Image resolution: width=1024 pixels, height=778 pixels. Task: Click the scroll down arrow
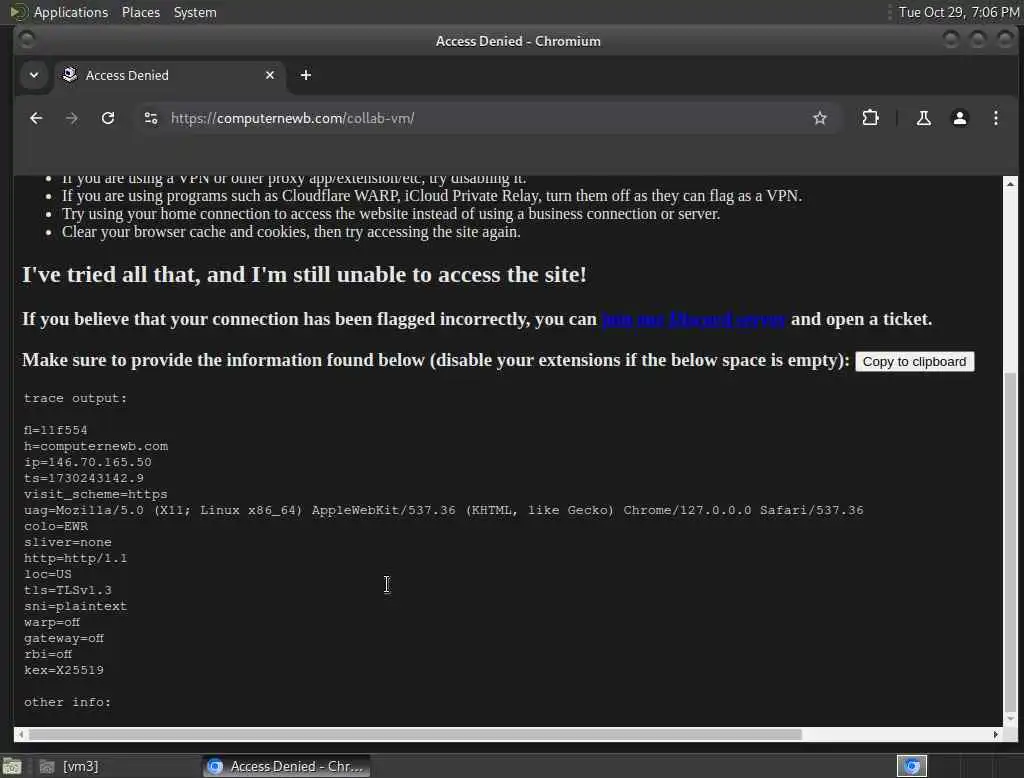[x=1010, y=719]
